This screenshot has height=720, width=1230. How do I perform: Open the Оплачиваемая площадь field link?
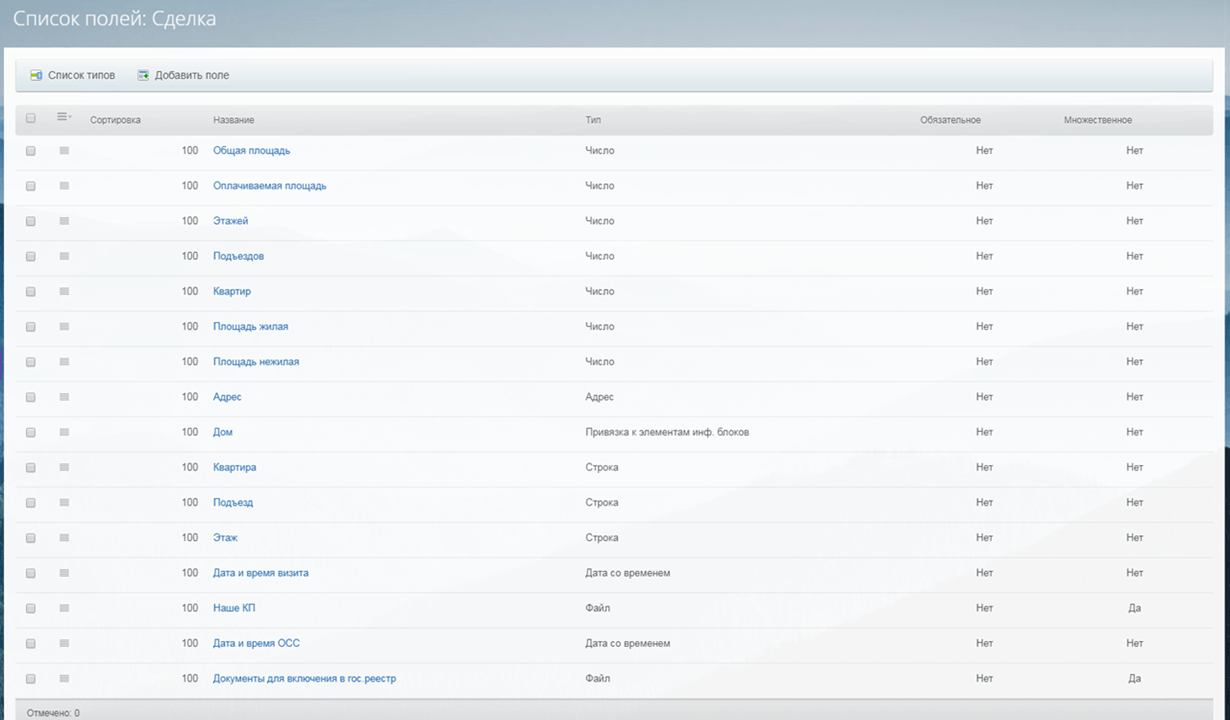(270, 185)
